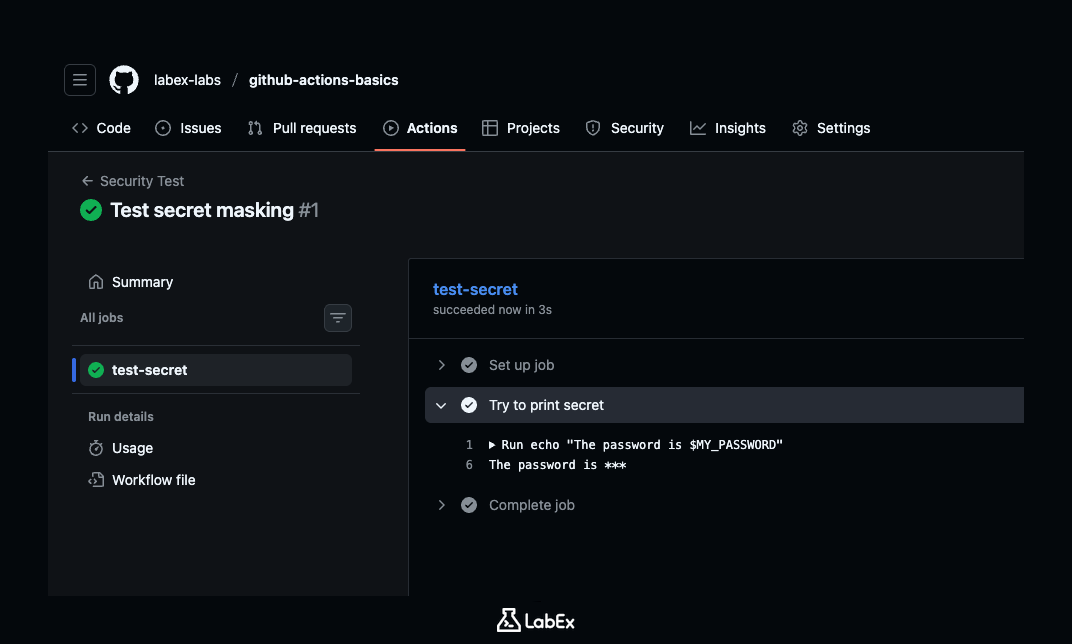Screen dimensions: 1072x644
Task: Click log line number 1
Action: point(469,445)
